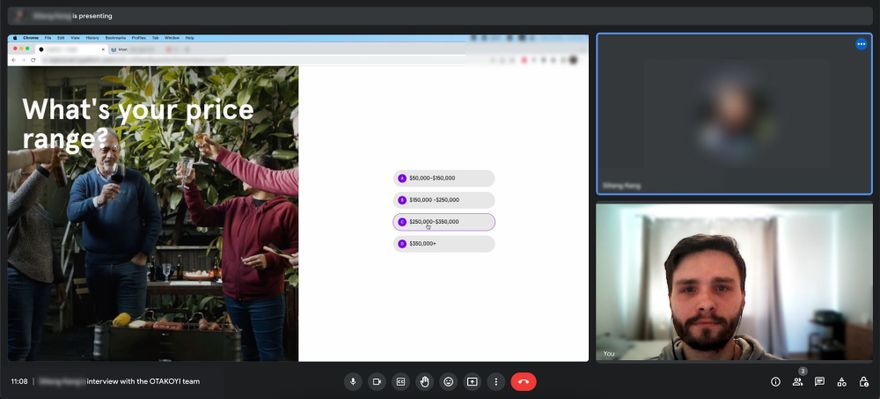Select the $350,000+ option
Screen dimensions: 880x399
tap(444, 244)
